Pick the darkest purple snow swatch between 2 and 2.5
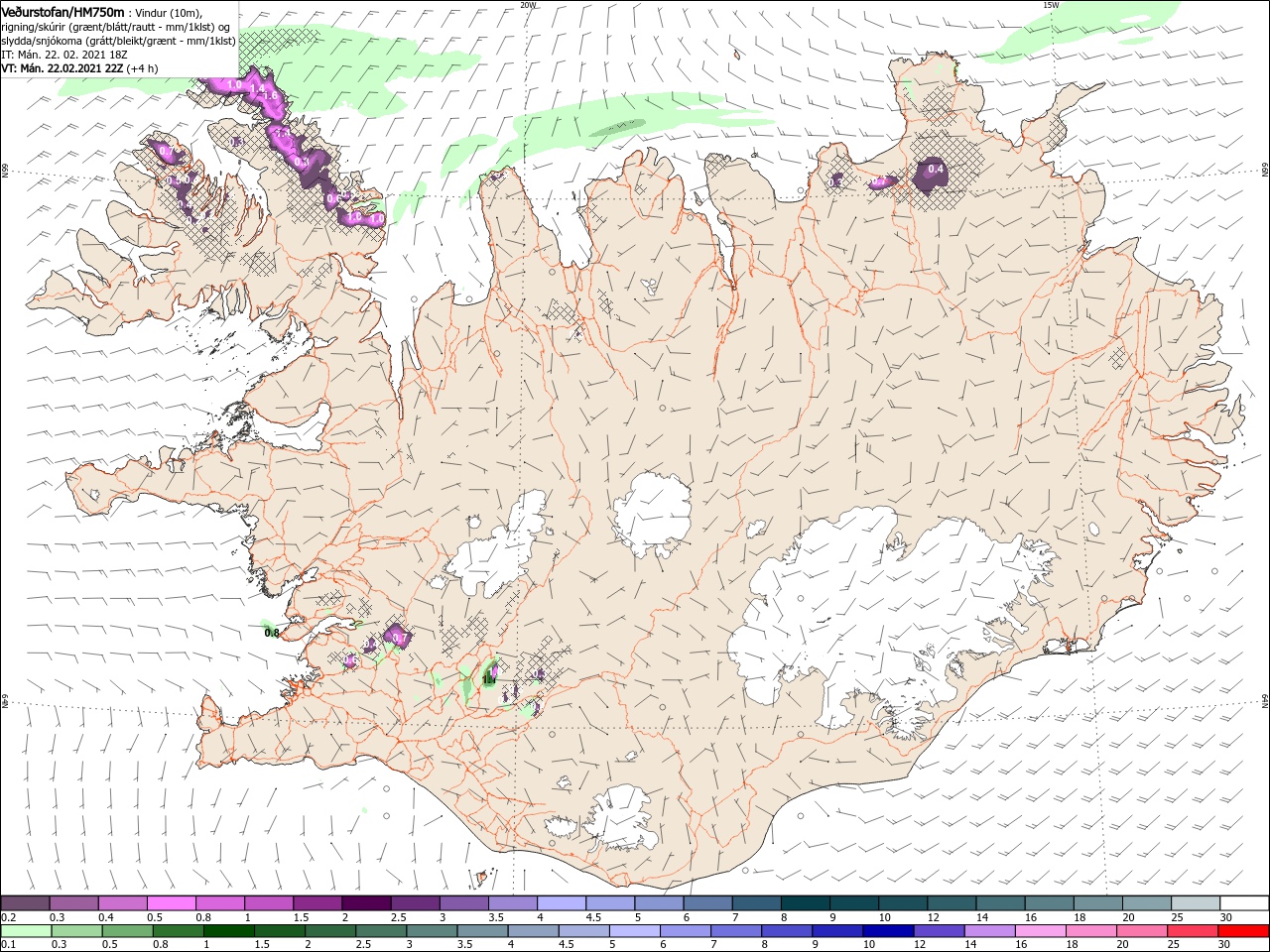Screen dimensions: 1270x952 (366, 903)
